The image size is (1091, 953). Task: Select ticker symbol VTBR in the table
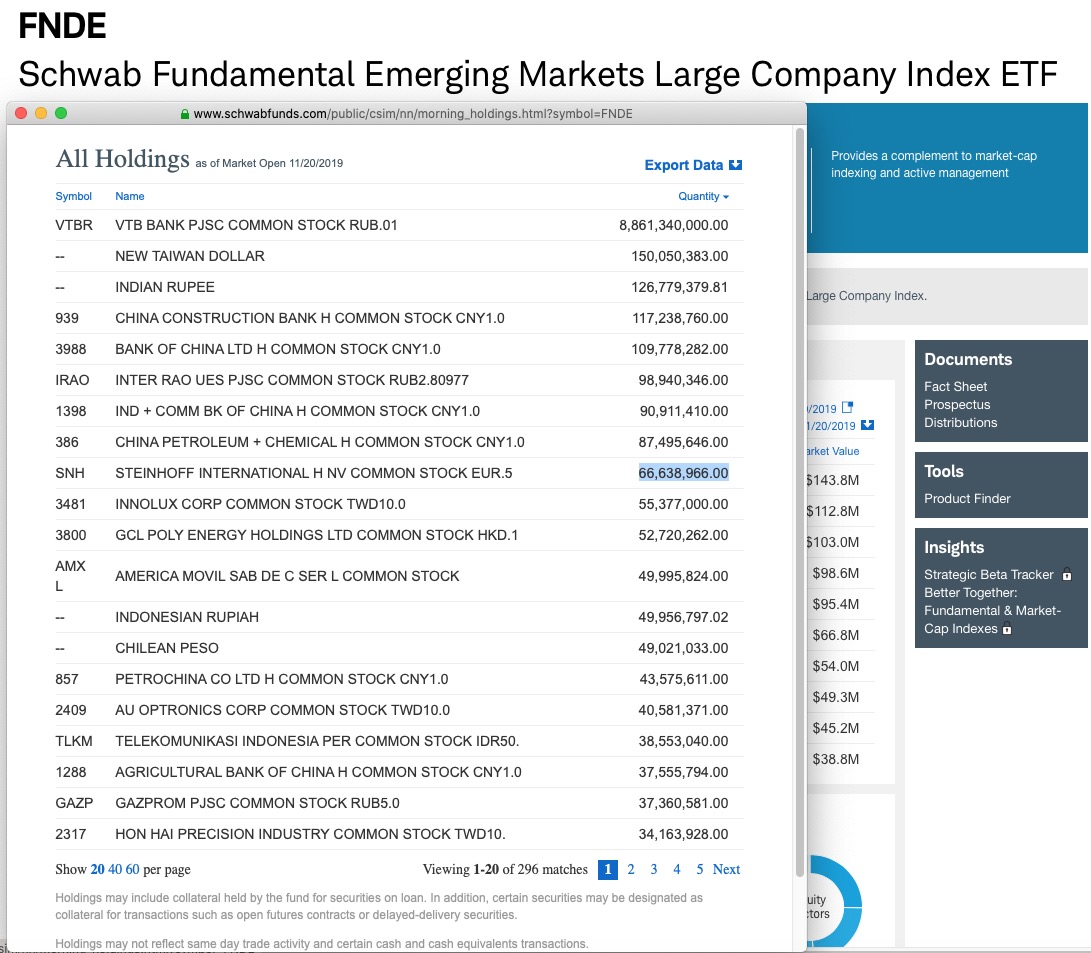73,225
